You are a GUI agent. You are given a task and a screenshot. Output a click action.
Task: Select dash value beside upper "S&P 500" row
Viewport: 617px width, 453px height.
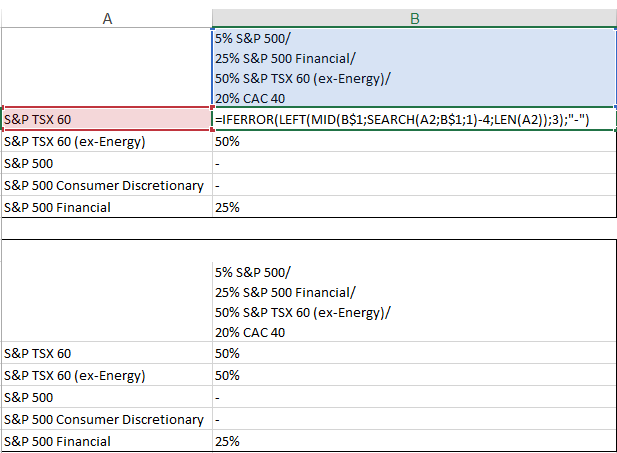pyautogui.click(x=217, y=164)
